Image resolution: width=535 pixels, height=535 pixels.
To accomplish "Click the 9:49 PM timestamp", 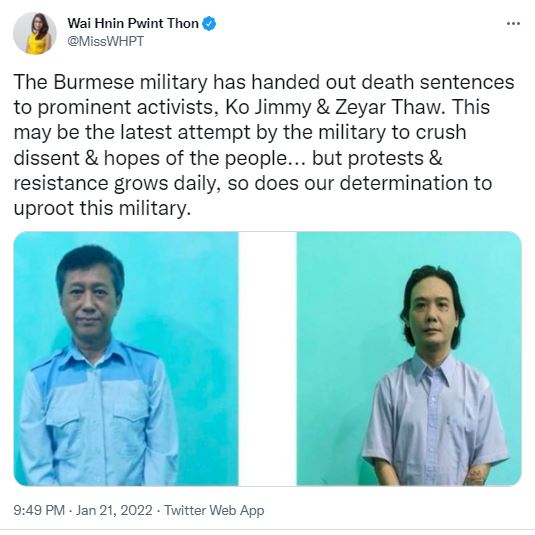I will tap(39, 510).
